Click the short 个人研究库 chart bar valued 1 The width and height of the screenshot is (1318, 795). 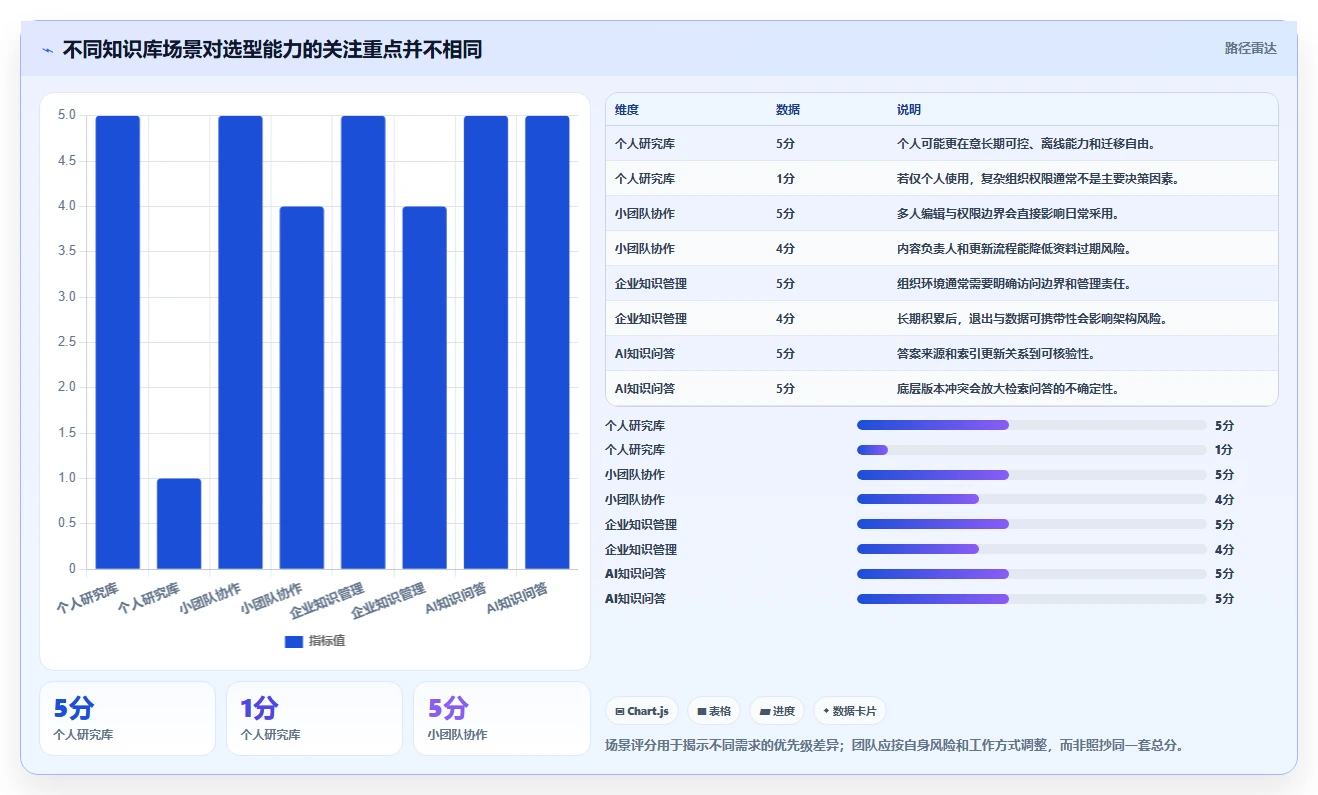click(x=179, y=524)
